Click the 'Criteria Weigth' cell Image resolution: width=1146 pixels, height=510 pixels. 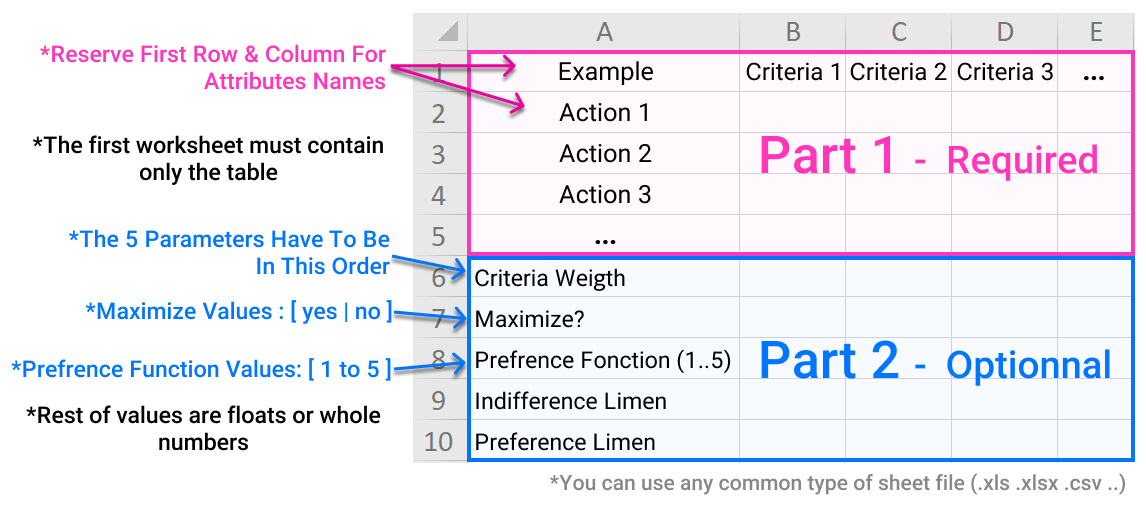pos(550,278)
